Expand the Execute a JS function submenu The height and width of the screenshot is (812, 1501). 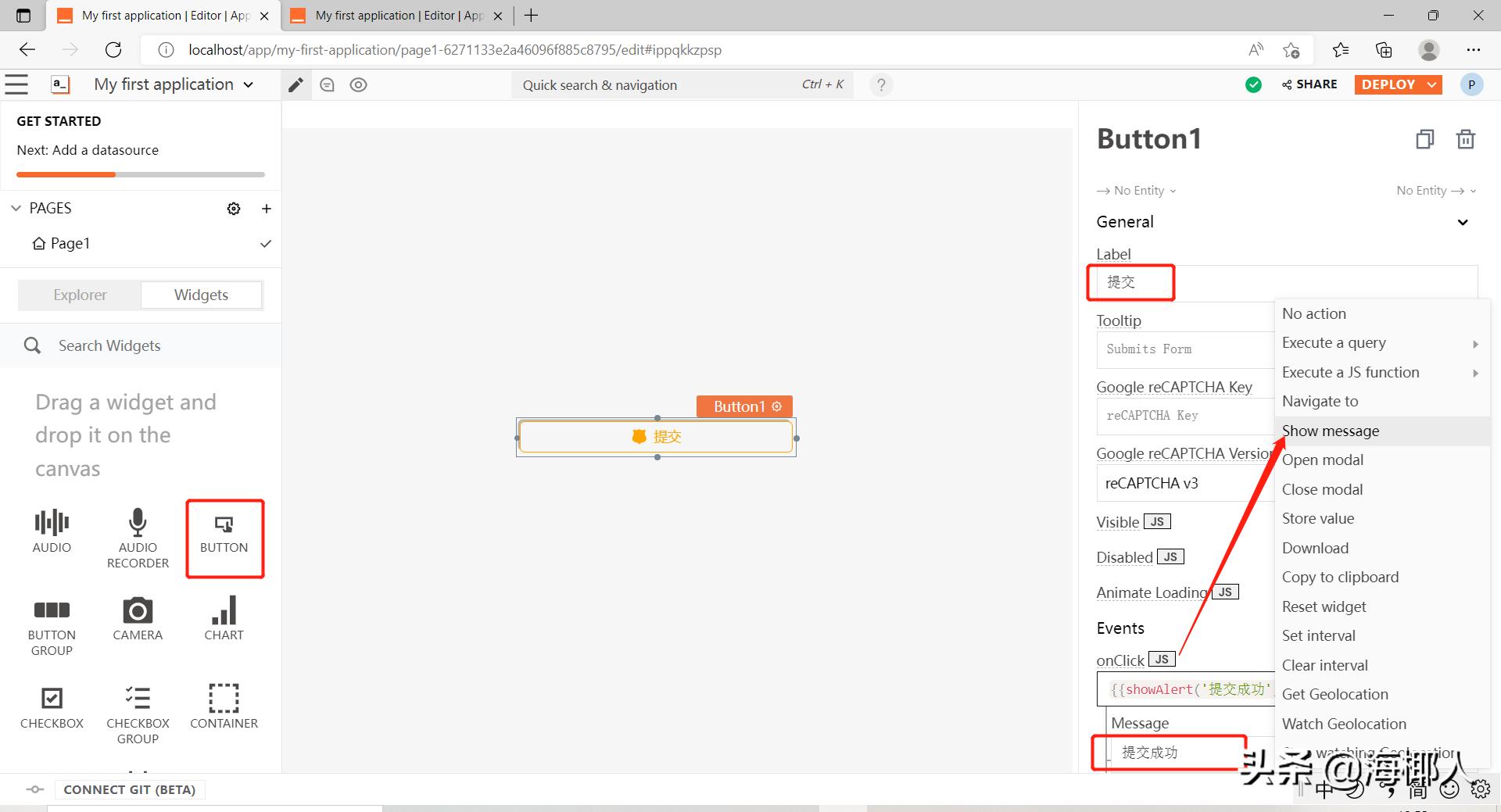[x=1382, y=373]
